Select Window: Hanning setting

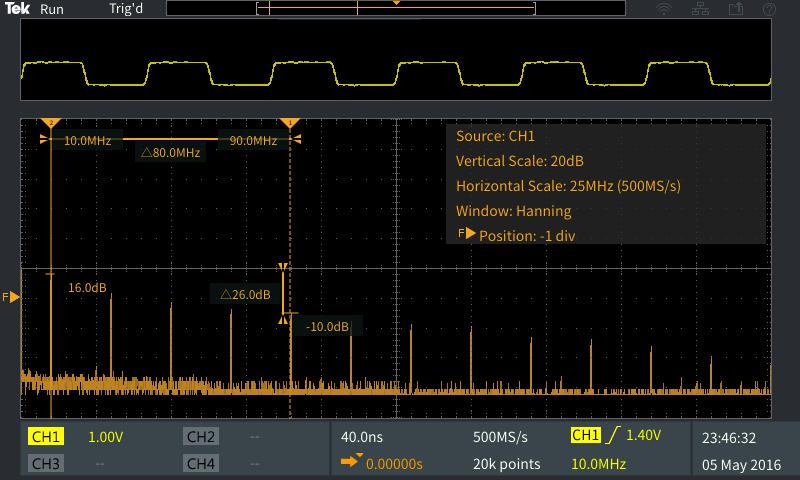point(513,211)
